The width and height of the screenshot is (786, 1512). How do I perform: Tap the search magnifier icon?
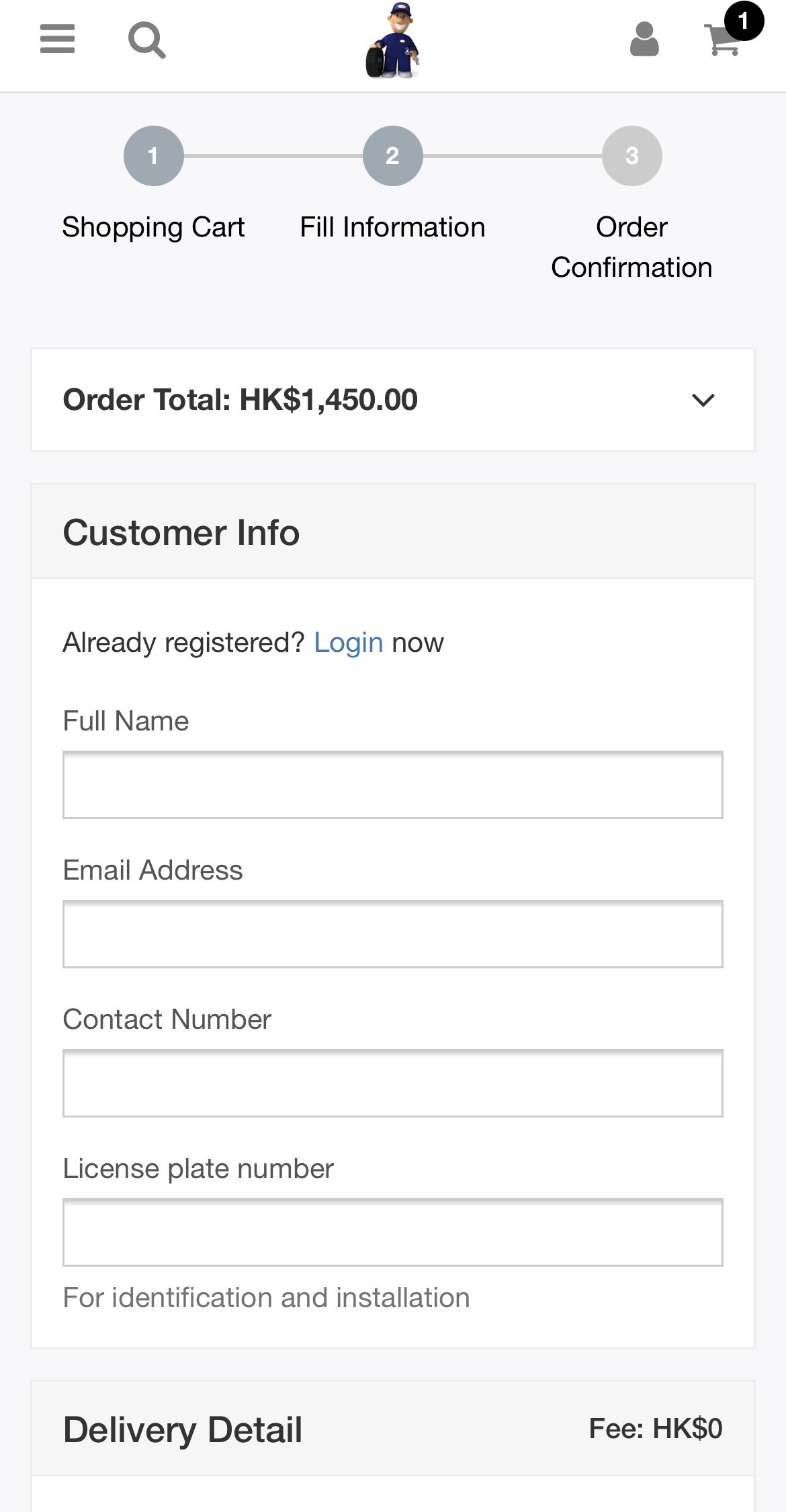146,40
